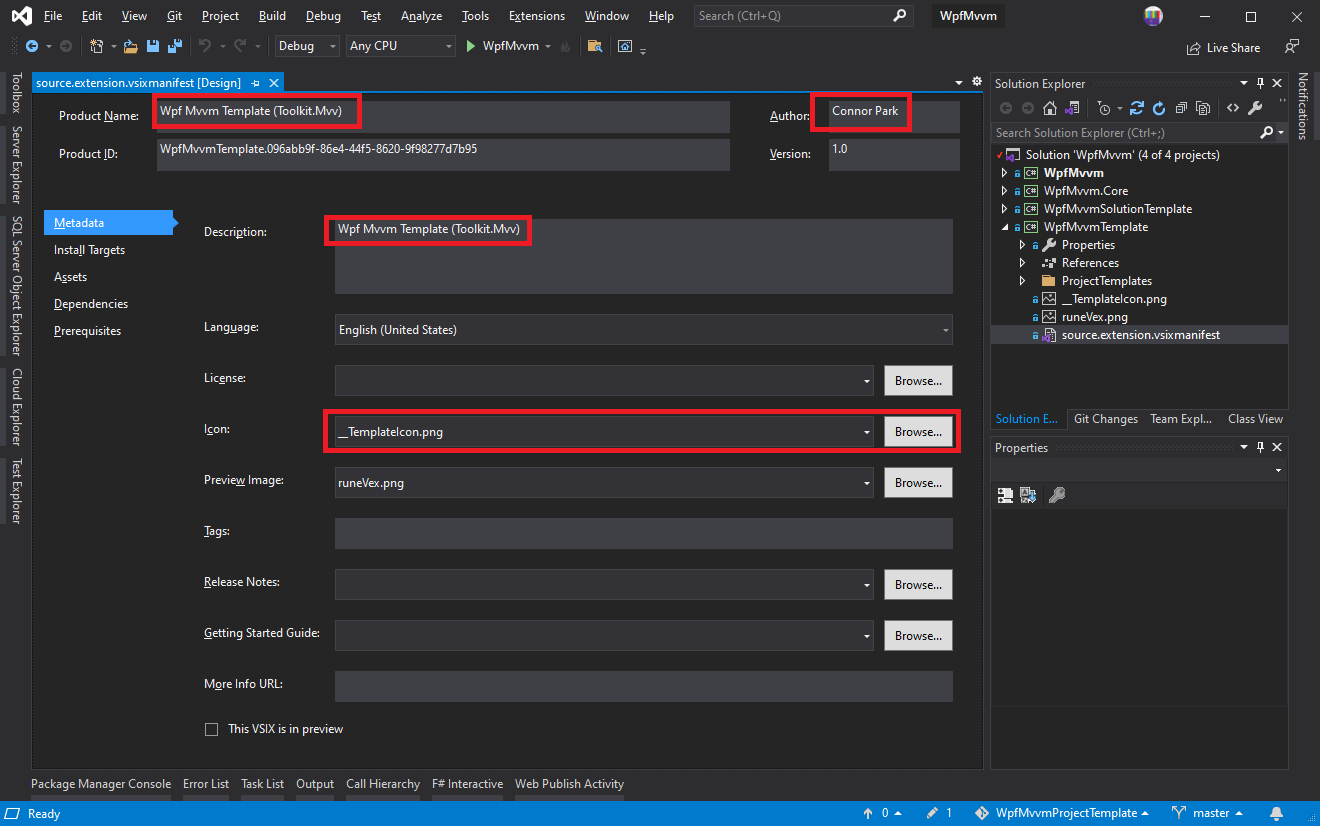Expand the WpfMvvm project node
Screen dimensions: 1320x826
pyautogui.click(x=1005, y=173)
